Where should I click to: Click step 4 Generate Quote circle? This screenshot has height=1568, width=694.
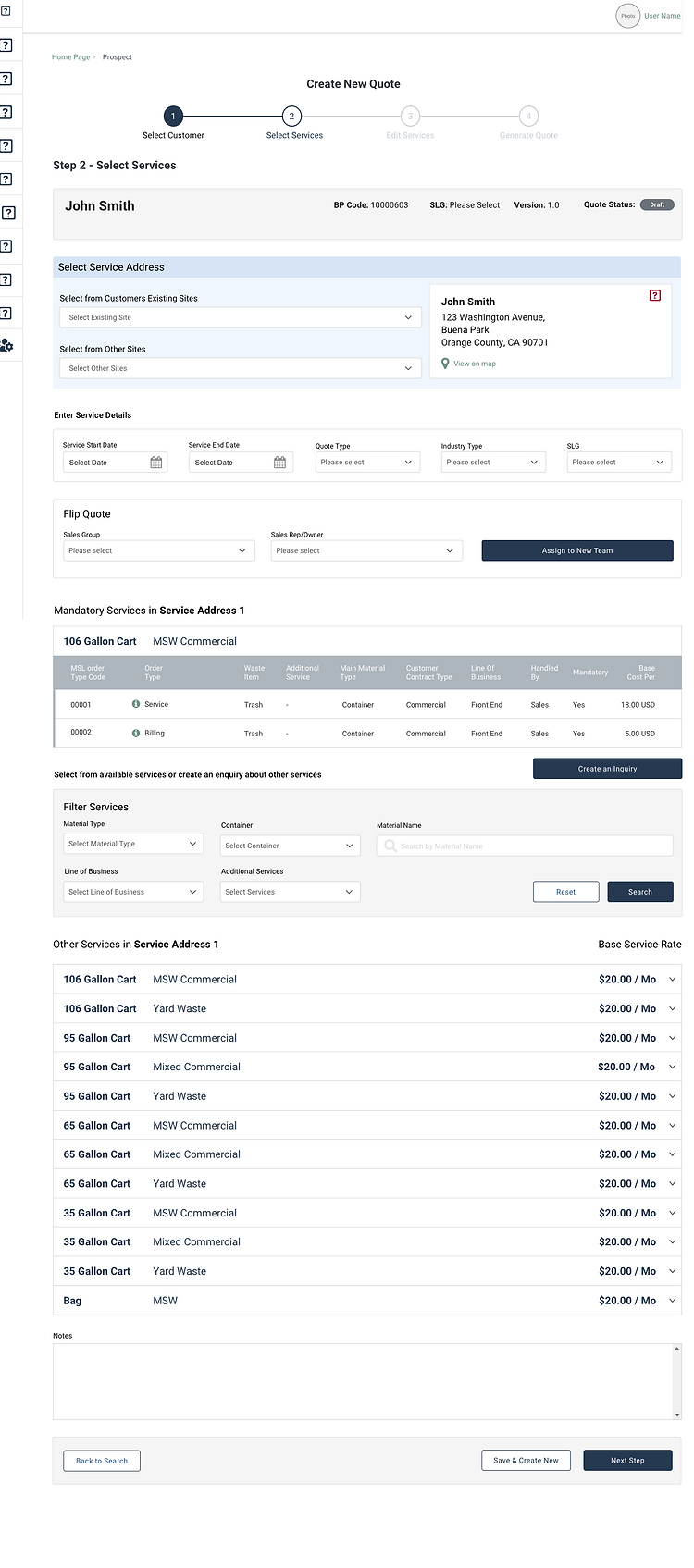(528, 116)
